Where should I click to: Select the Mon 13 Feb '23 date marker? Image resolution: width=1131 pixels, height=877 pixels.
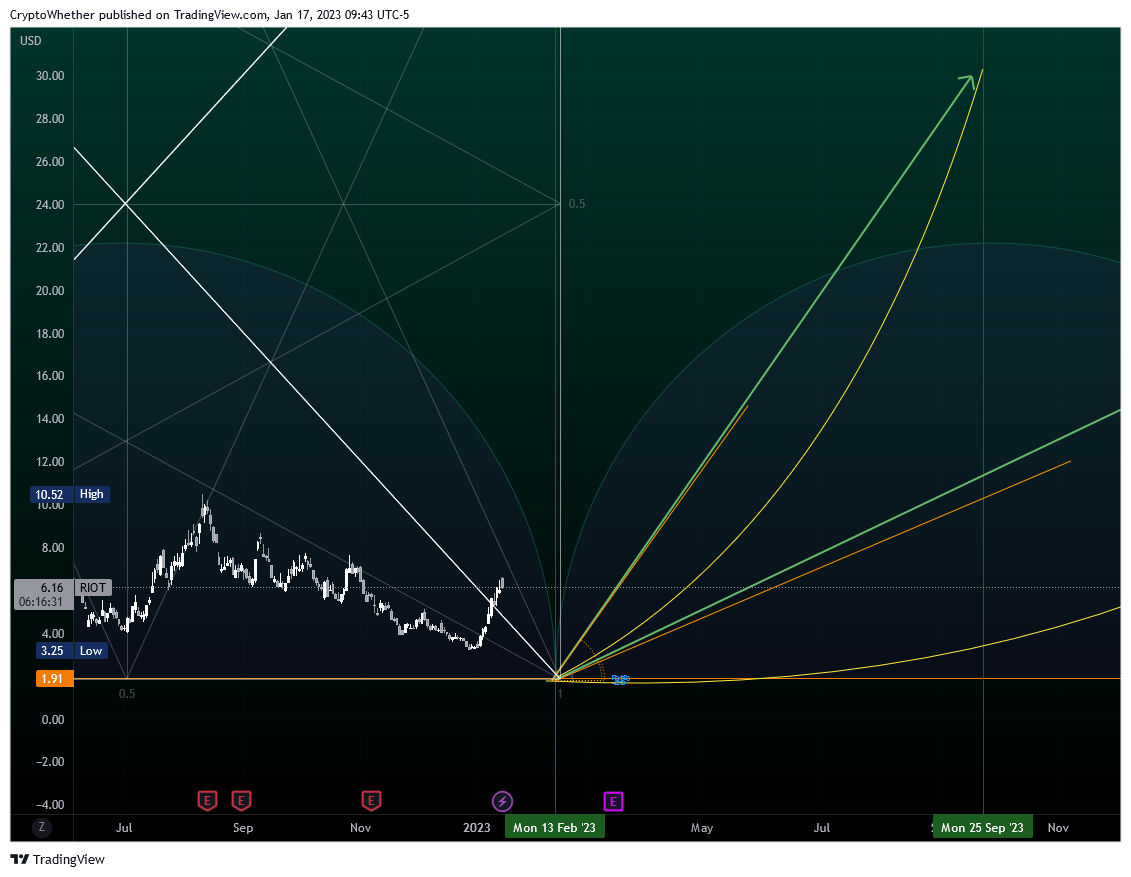point(554,827)
